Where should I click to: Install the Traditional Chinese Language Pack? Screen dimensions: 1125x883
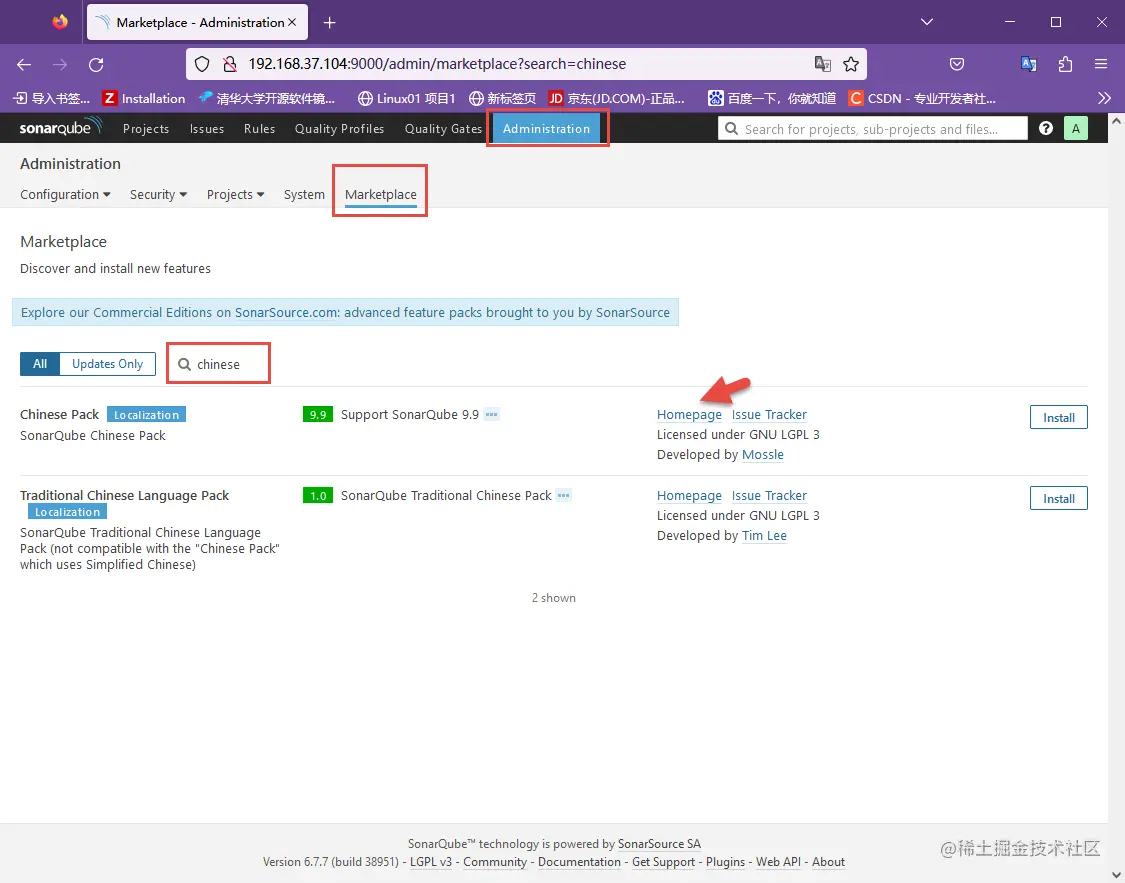click(x=1058, y=499)
